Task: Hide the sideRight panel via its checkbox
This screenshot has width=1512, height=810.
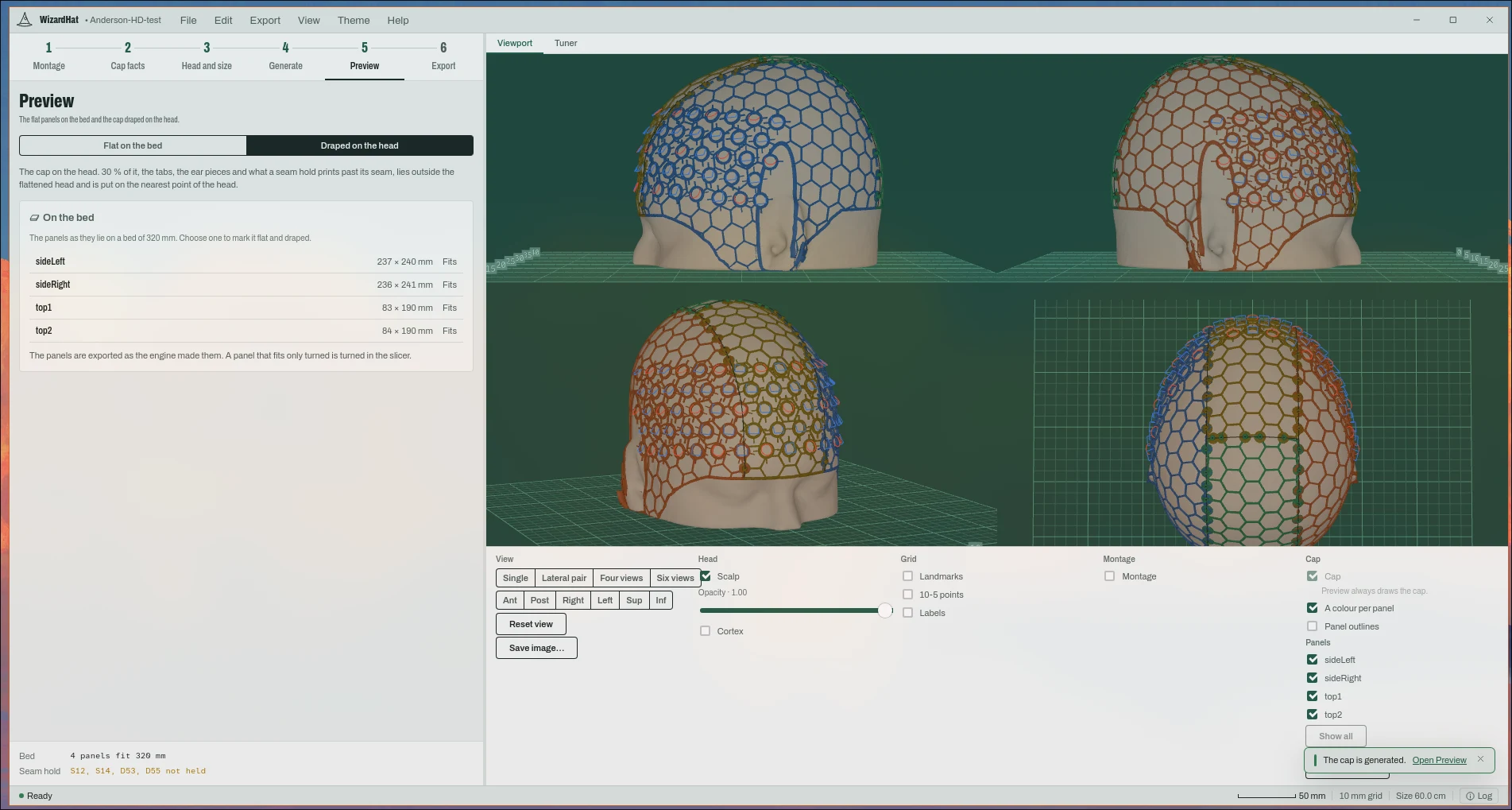Action: click(x=1313, y=678)
